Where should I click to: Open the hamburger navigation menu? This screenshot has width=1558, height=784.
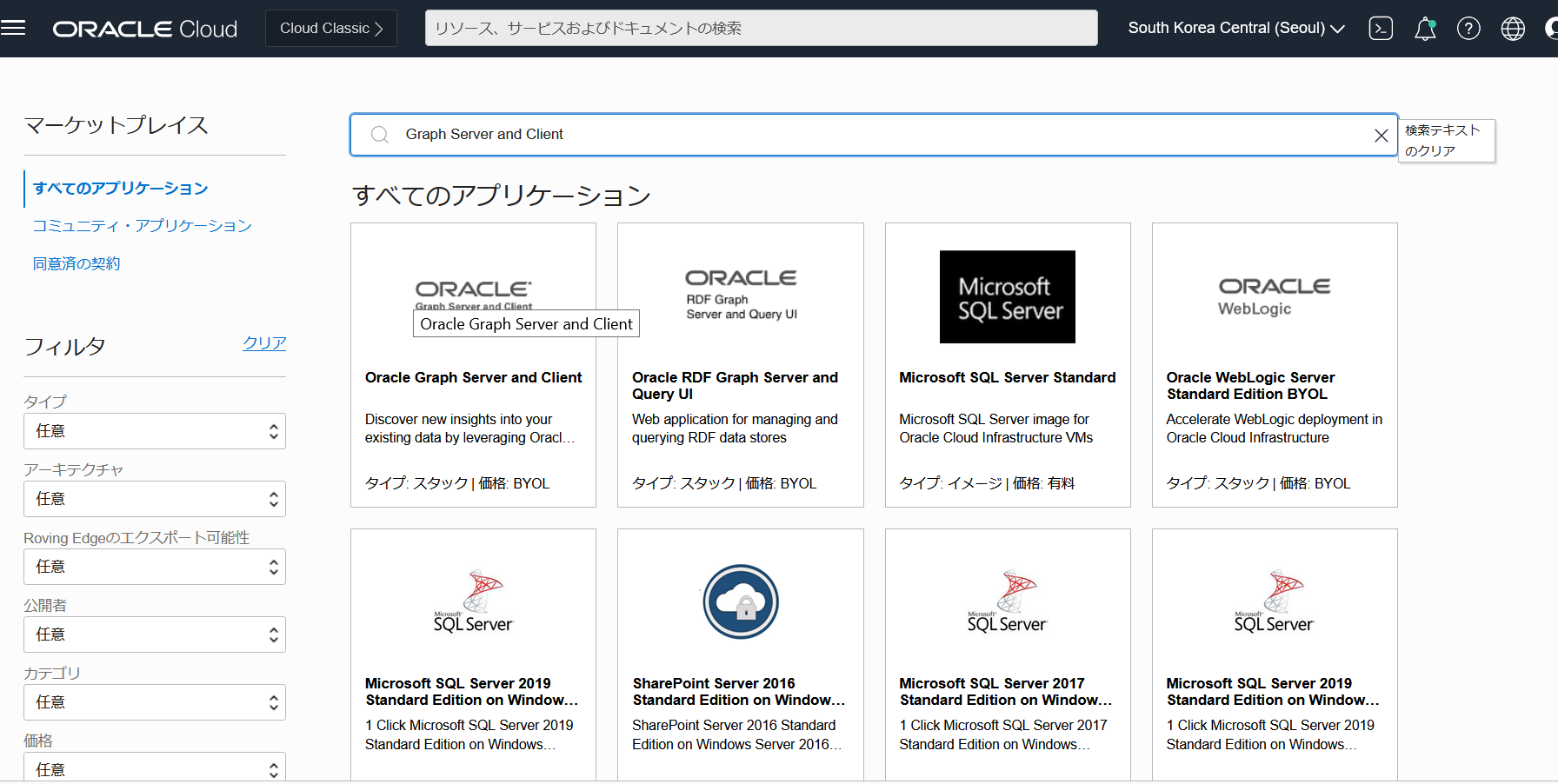coord(13,28)
